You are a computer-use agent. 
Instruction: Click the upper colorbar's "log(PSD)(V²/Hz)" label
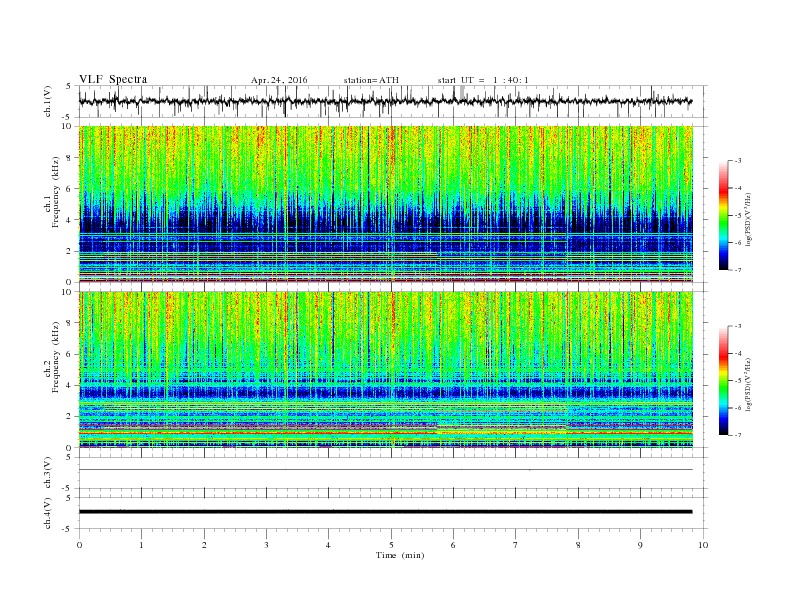click(x=749, y=219)
